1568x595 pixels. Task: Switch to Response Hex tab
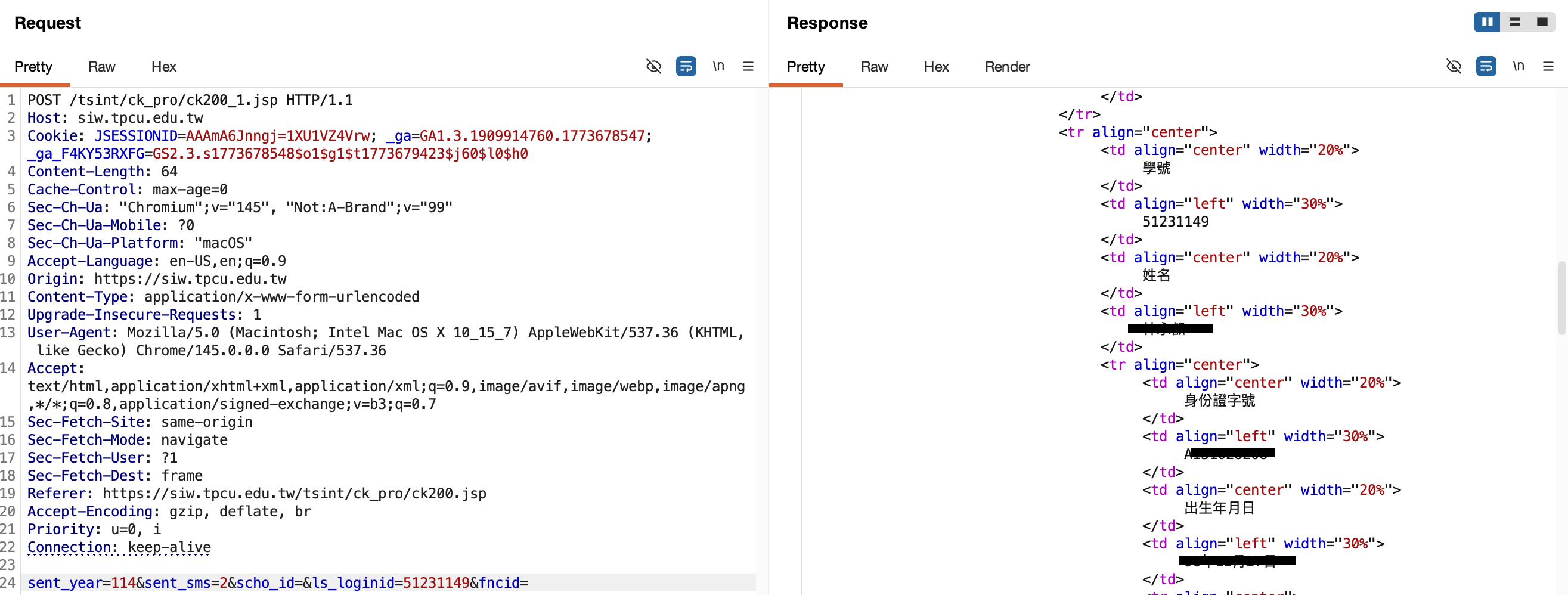tap(936, 66)
